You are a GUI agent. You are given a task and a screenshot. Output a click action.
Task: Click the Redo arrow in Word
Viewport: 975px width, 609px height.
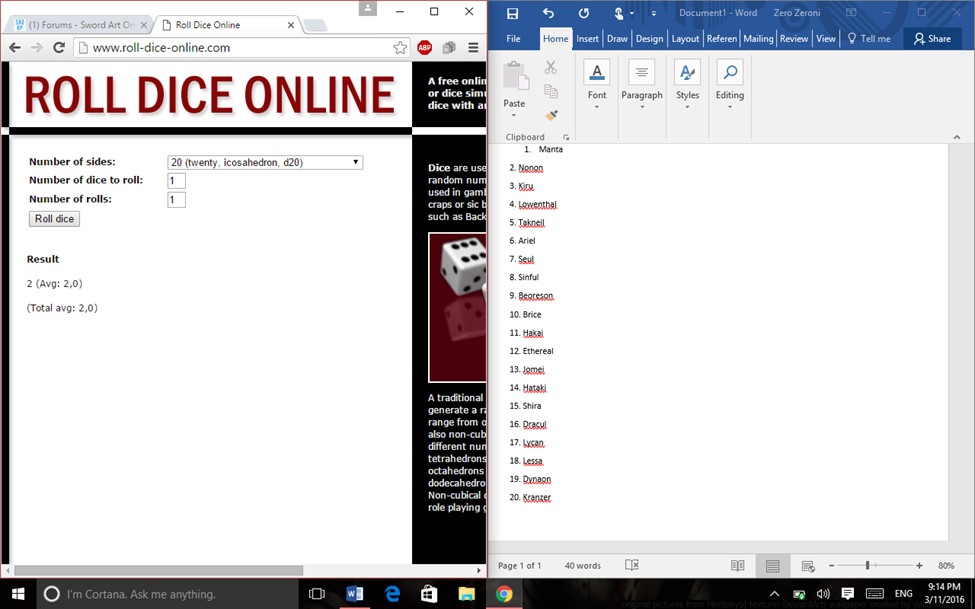pos(583,13)
